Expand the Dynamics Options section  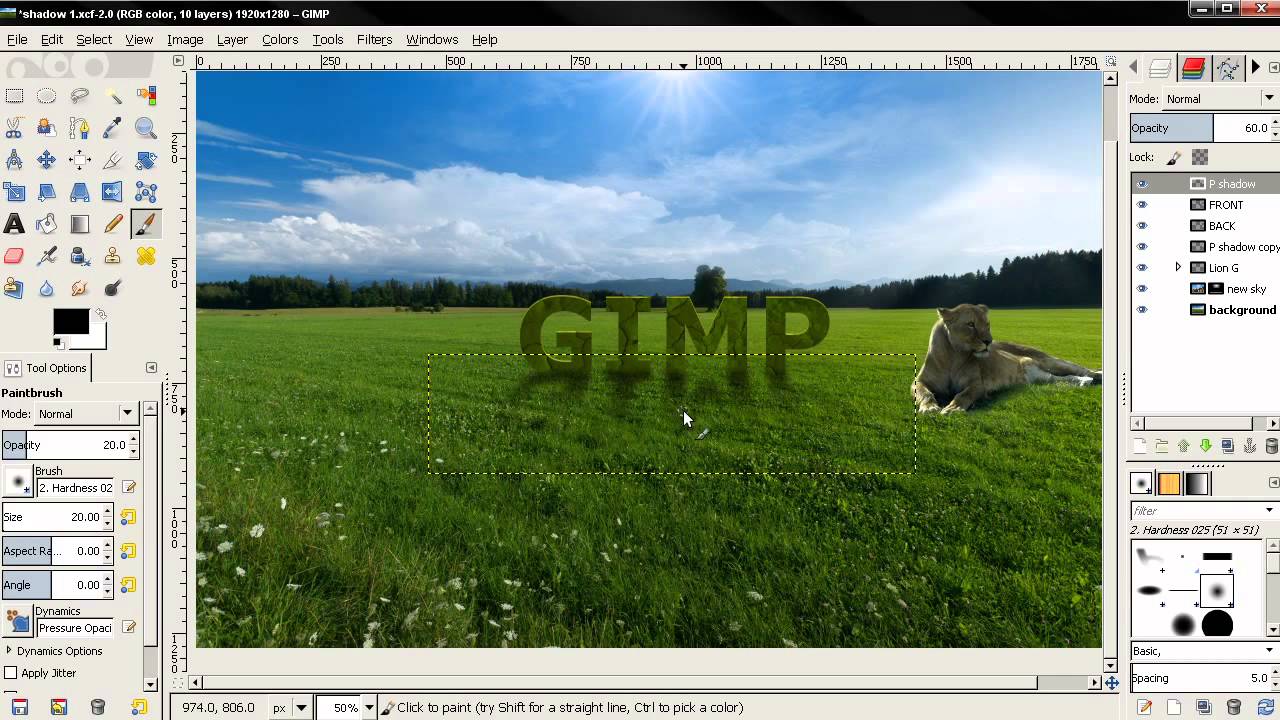(9, 651)
